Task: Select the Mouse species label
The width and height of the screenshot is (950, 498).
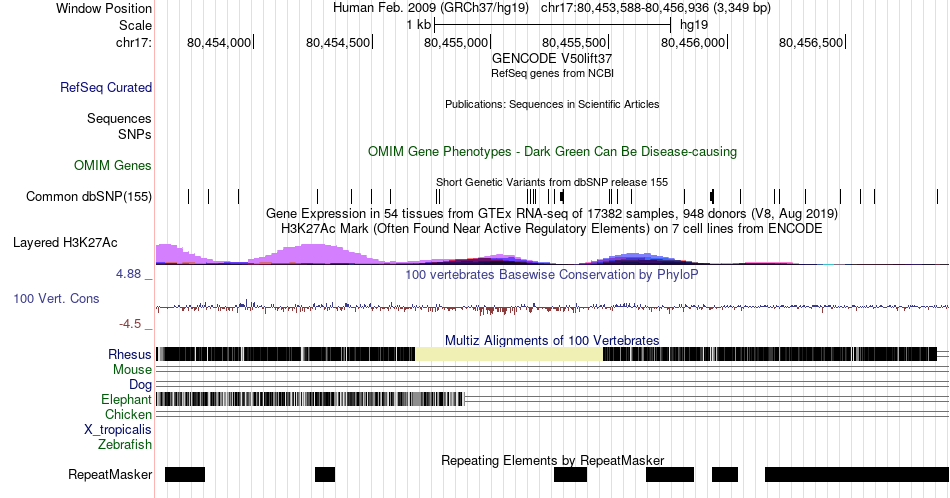Action: tap(132, 370)
